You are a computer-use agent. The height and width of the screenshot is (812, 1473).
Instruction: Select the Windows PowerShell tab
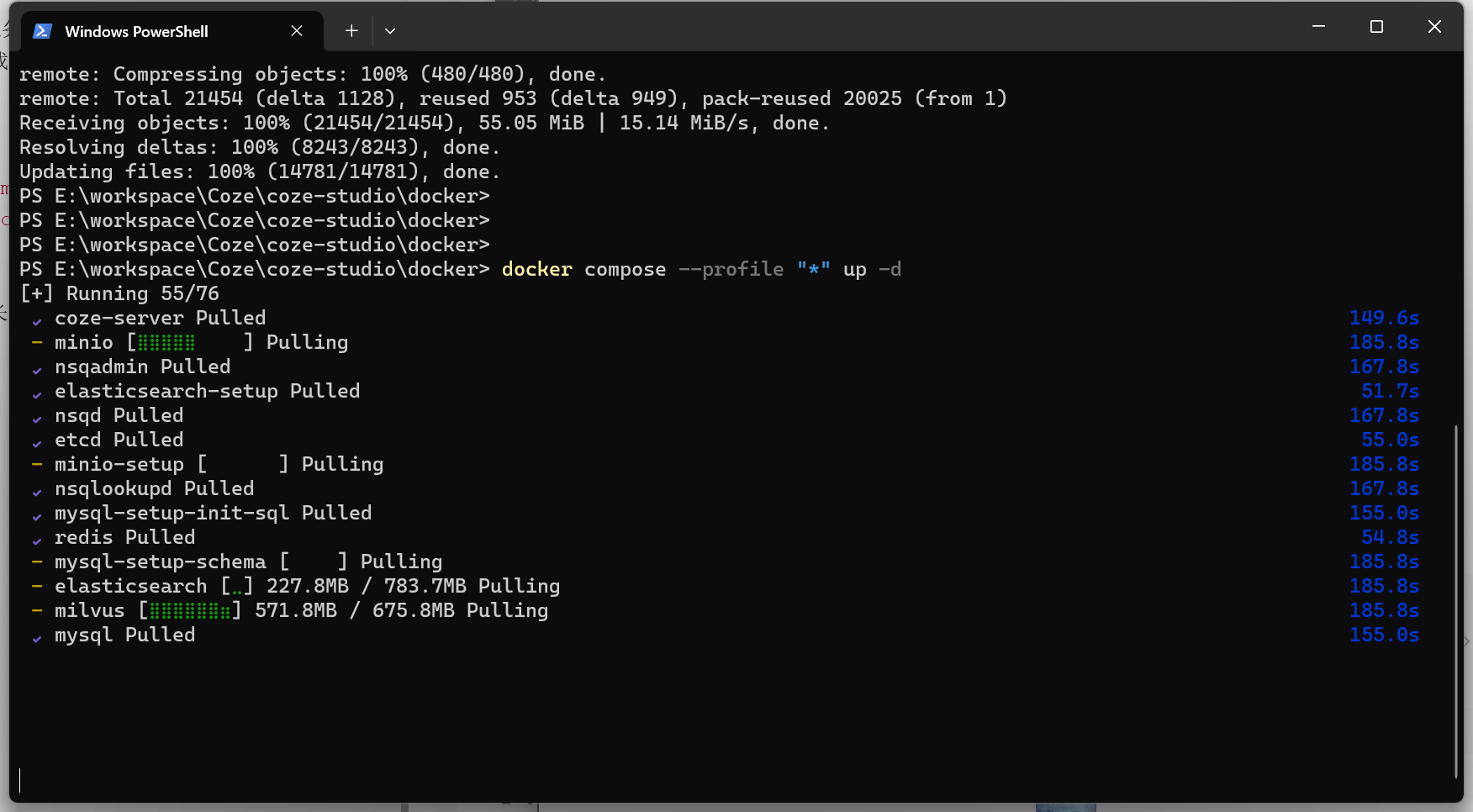coord(172,31)
